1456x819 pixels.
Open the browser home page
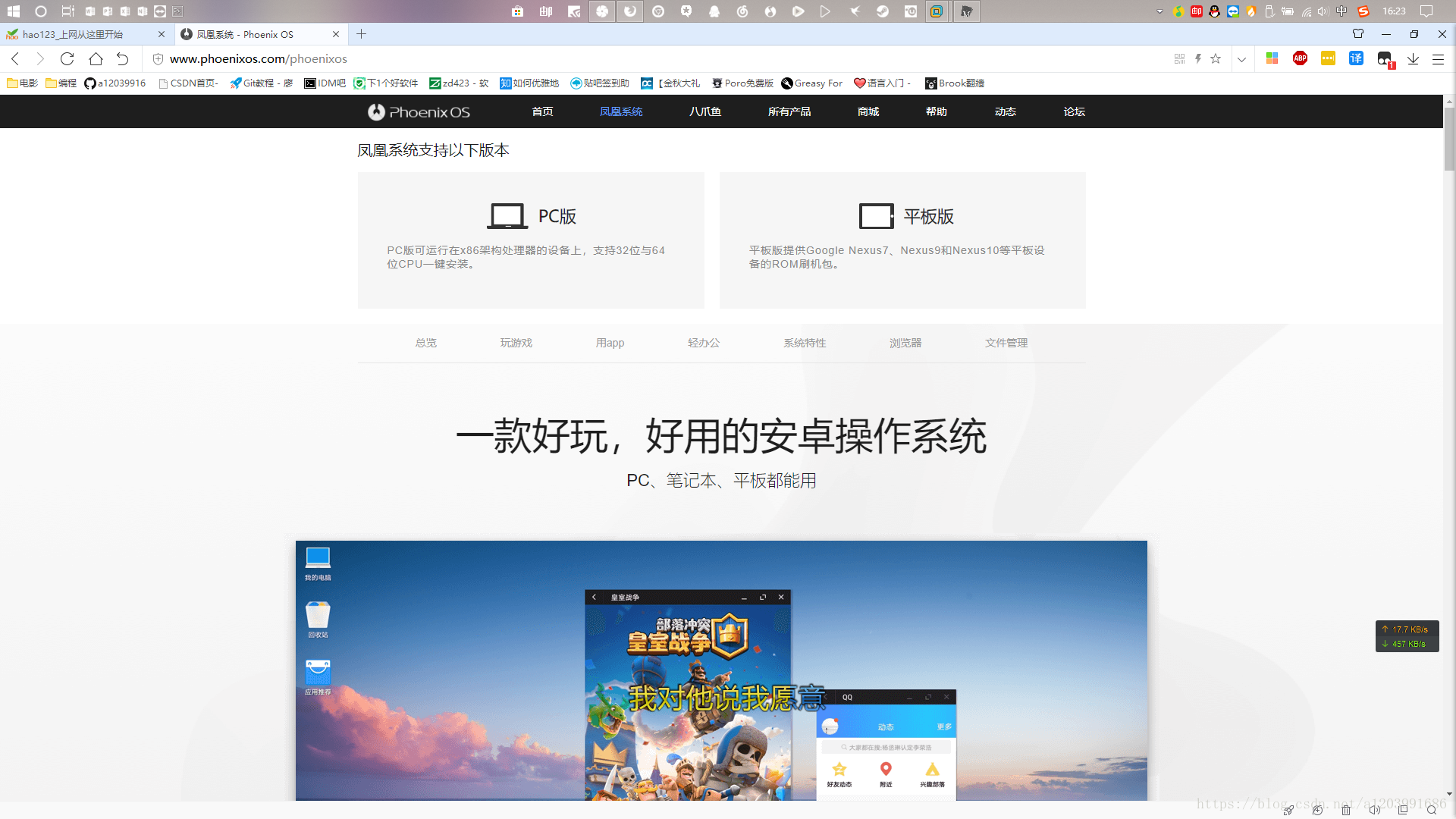click(96, 59)
